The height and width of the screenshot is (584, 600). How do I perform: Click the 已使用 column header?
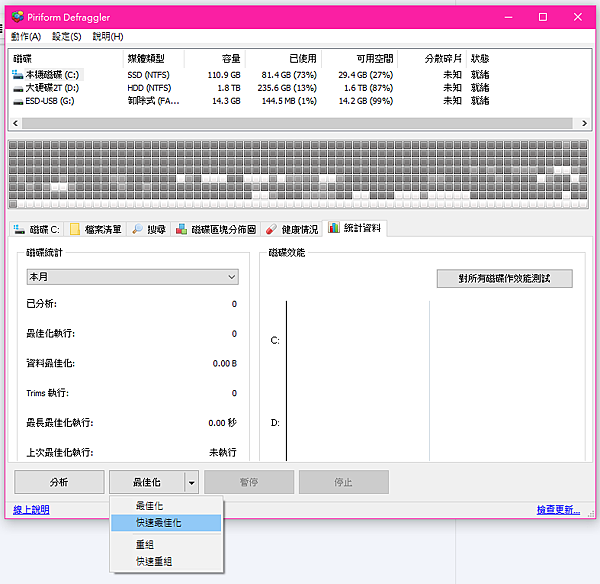[x=283, y=59]
